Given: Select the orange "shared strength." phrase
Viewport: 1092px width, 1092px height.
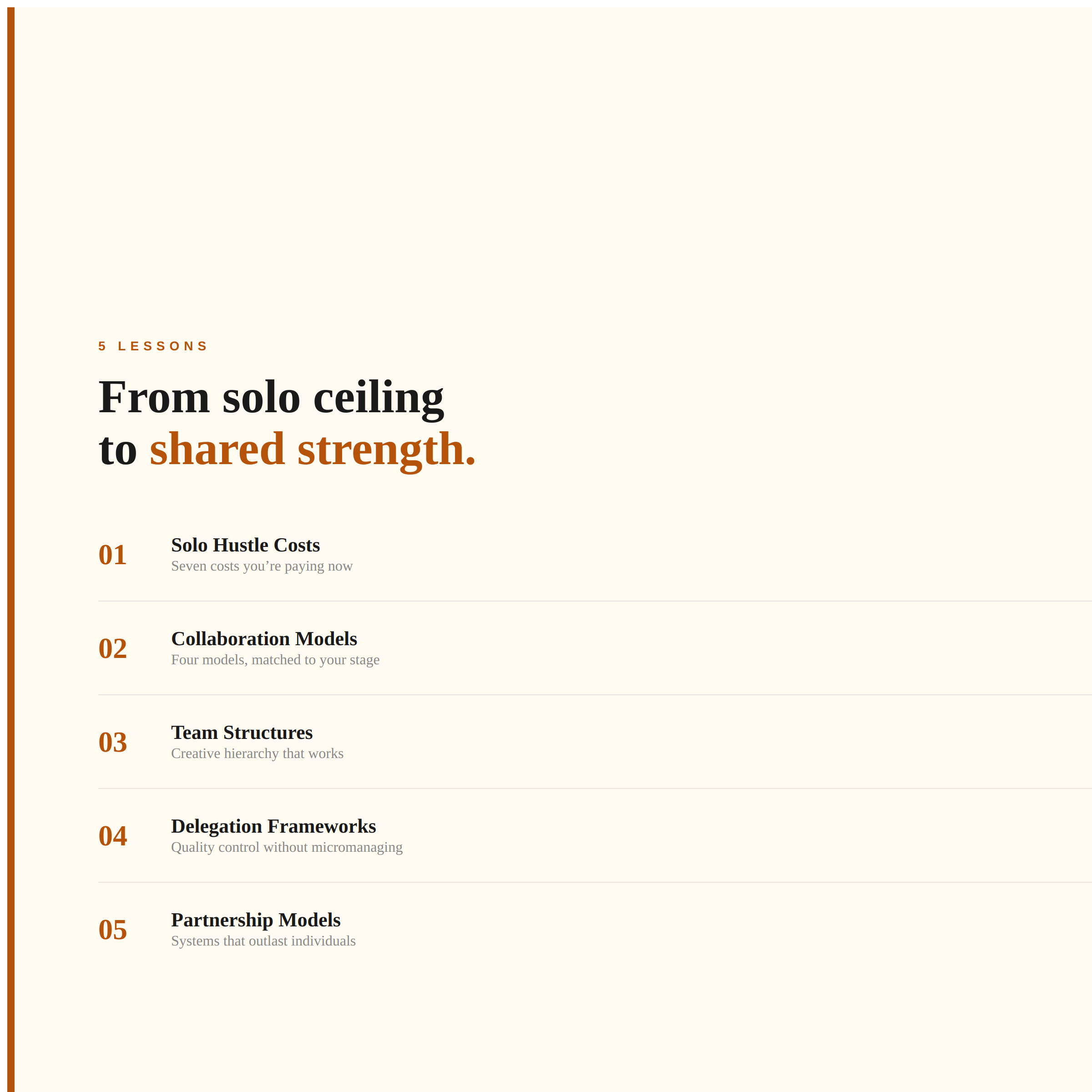Looking at the screenshot, I should pyautogui.click(x=312, y=450).
